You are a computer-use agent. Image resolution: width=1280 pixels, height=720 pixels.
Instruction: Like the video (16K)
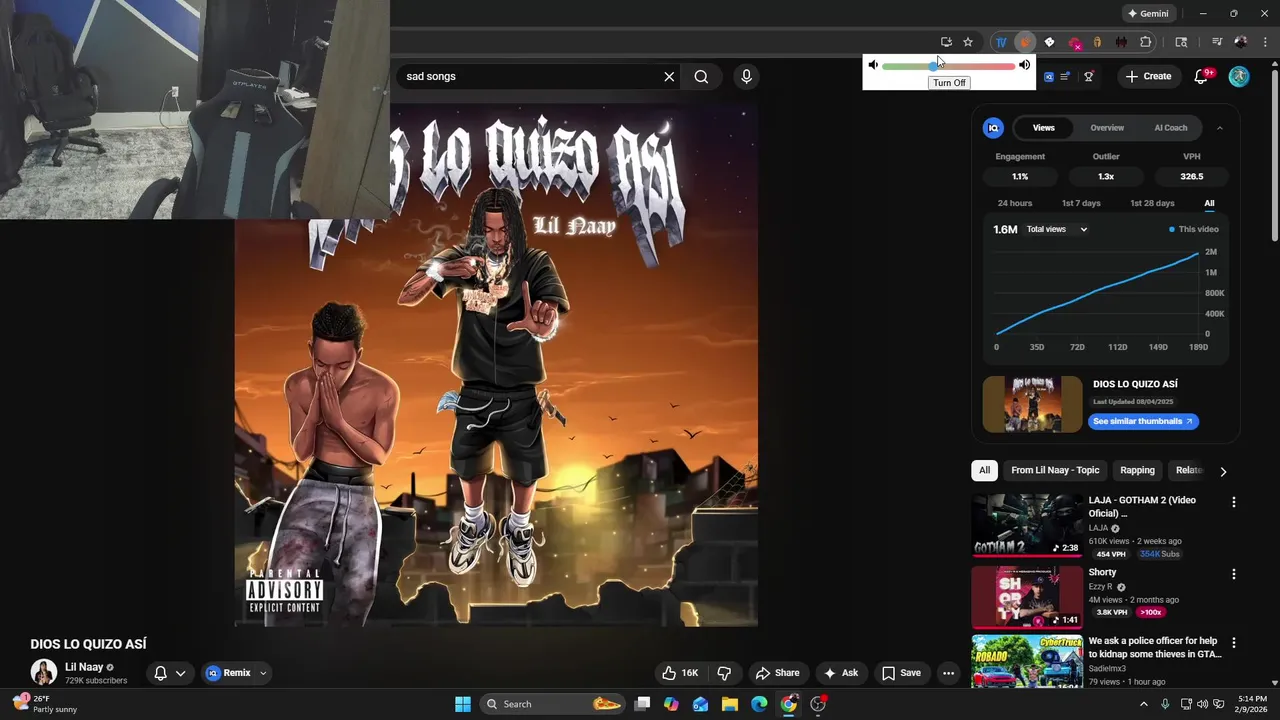pos(680,673)
